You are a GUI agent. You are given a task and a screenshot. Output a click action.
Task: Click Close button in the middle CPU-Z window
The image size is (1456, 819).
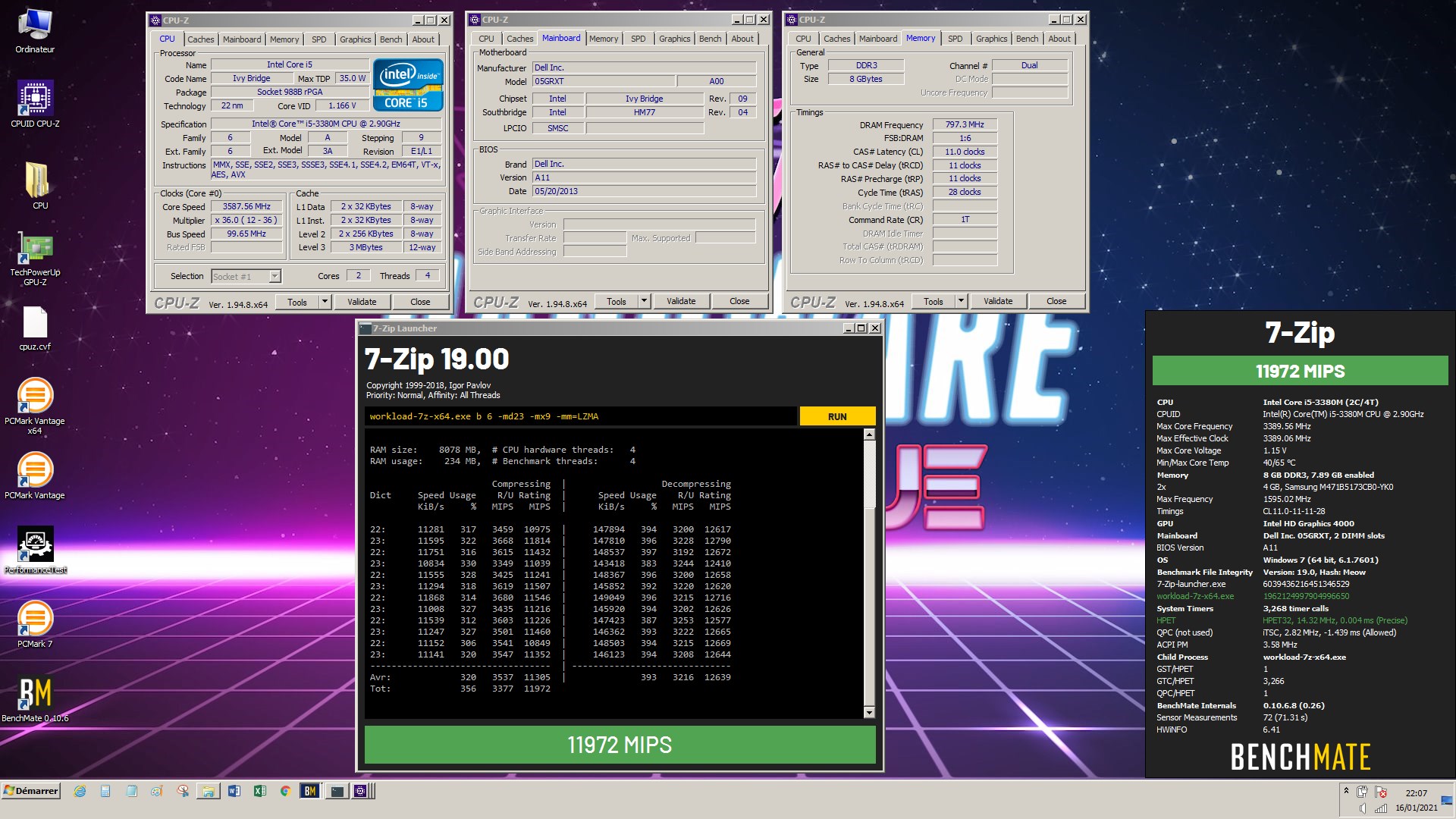coord(739,301)
